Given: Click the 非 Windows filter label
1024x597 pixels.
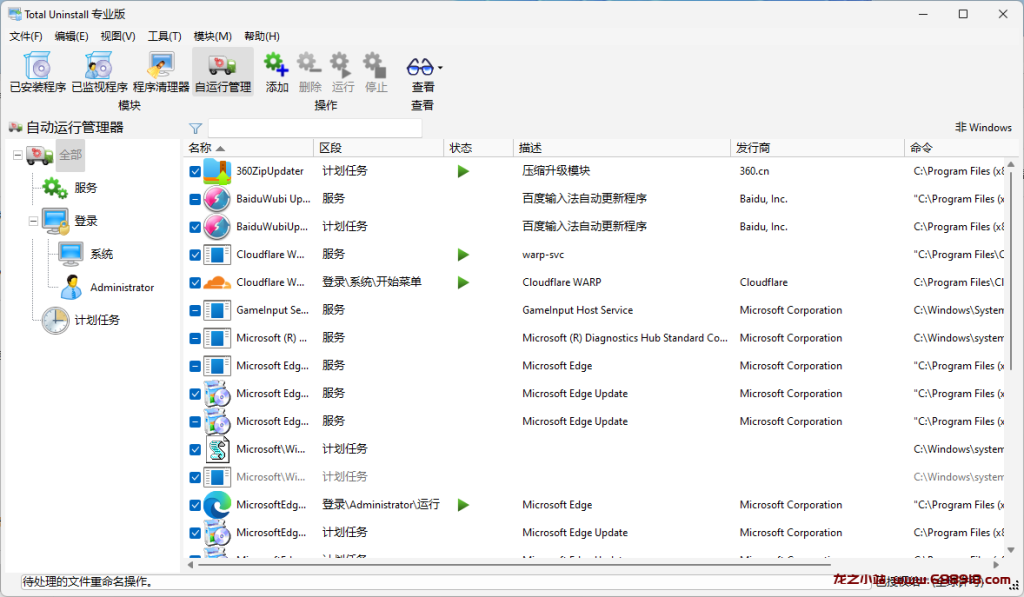Looking at the screenshot, I should coord(983,127).
